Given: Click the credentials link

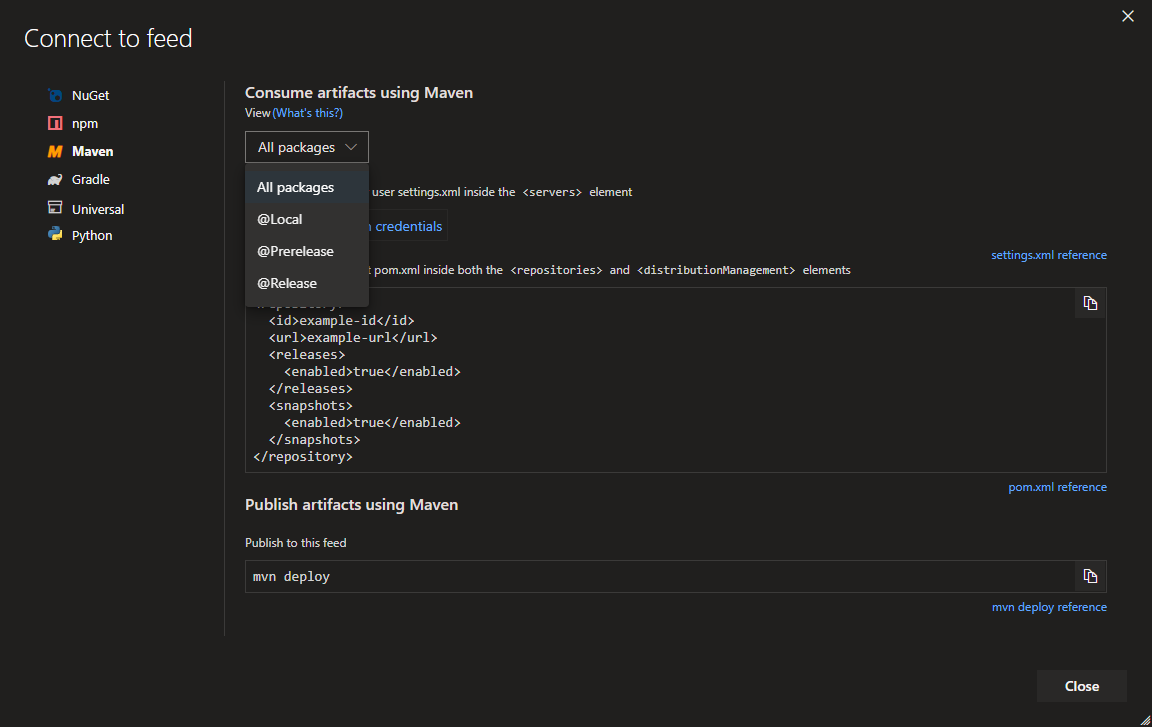Looking at the screenshot, I should coord(408,226).
